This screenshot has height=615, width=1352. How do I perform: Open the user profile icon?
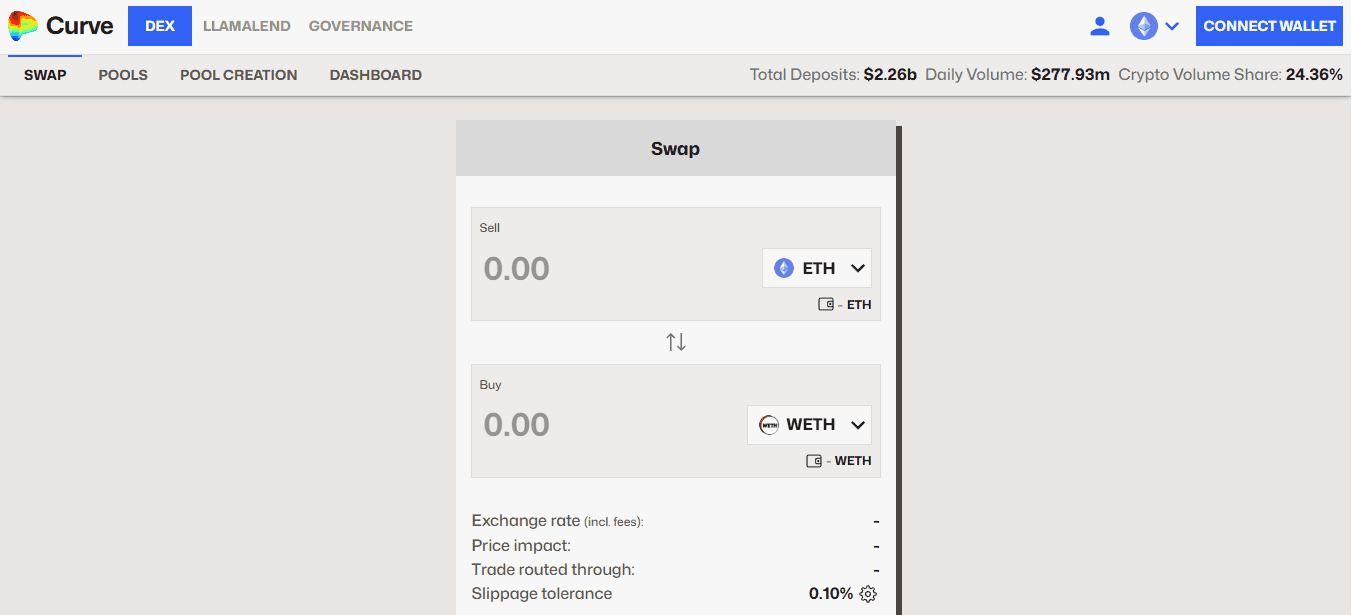(x=1100, y=26)
